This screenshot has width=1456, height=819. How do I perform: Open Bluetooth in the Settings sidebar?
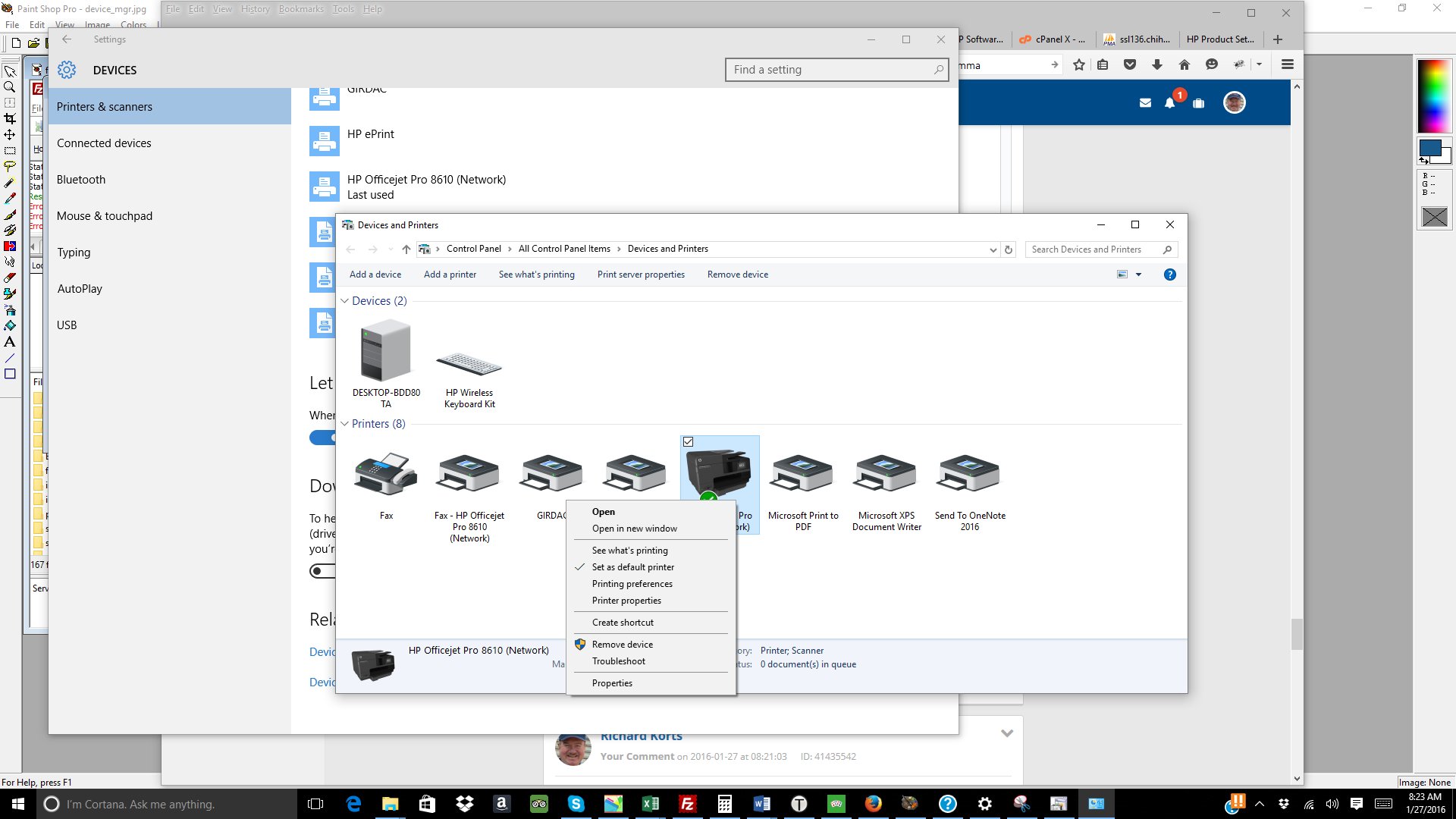pos(81,180)
